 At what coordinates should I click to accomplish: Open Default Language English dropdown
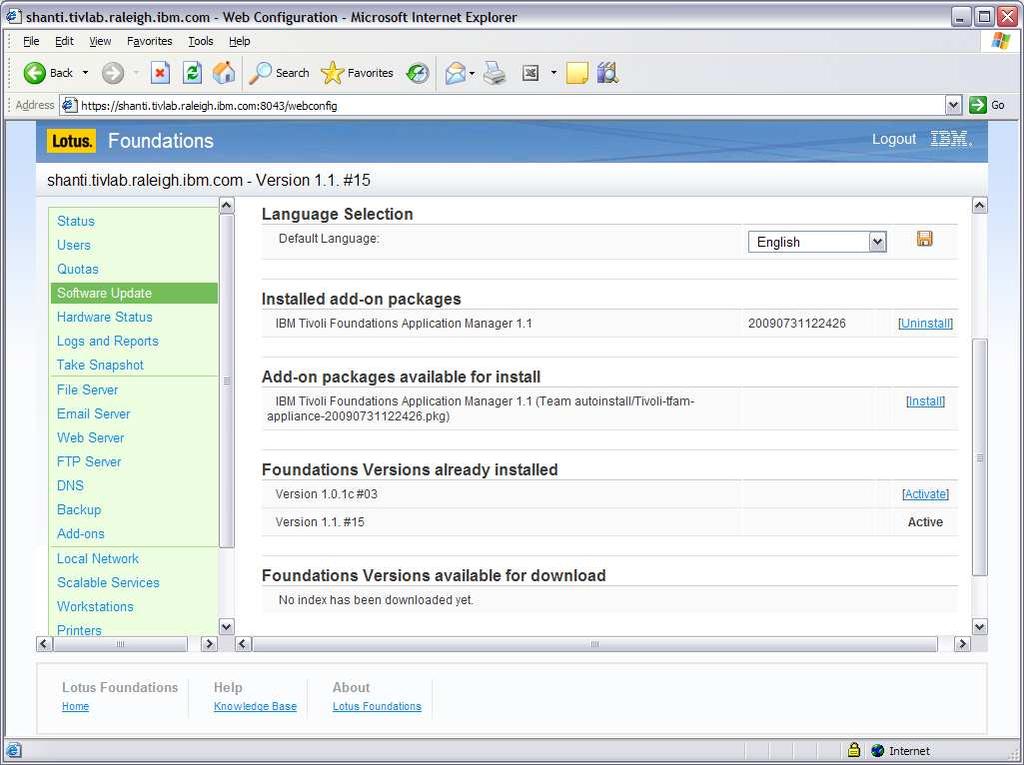coord(878,242)
